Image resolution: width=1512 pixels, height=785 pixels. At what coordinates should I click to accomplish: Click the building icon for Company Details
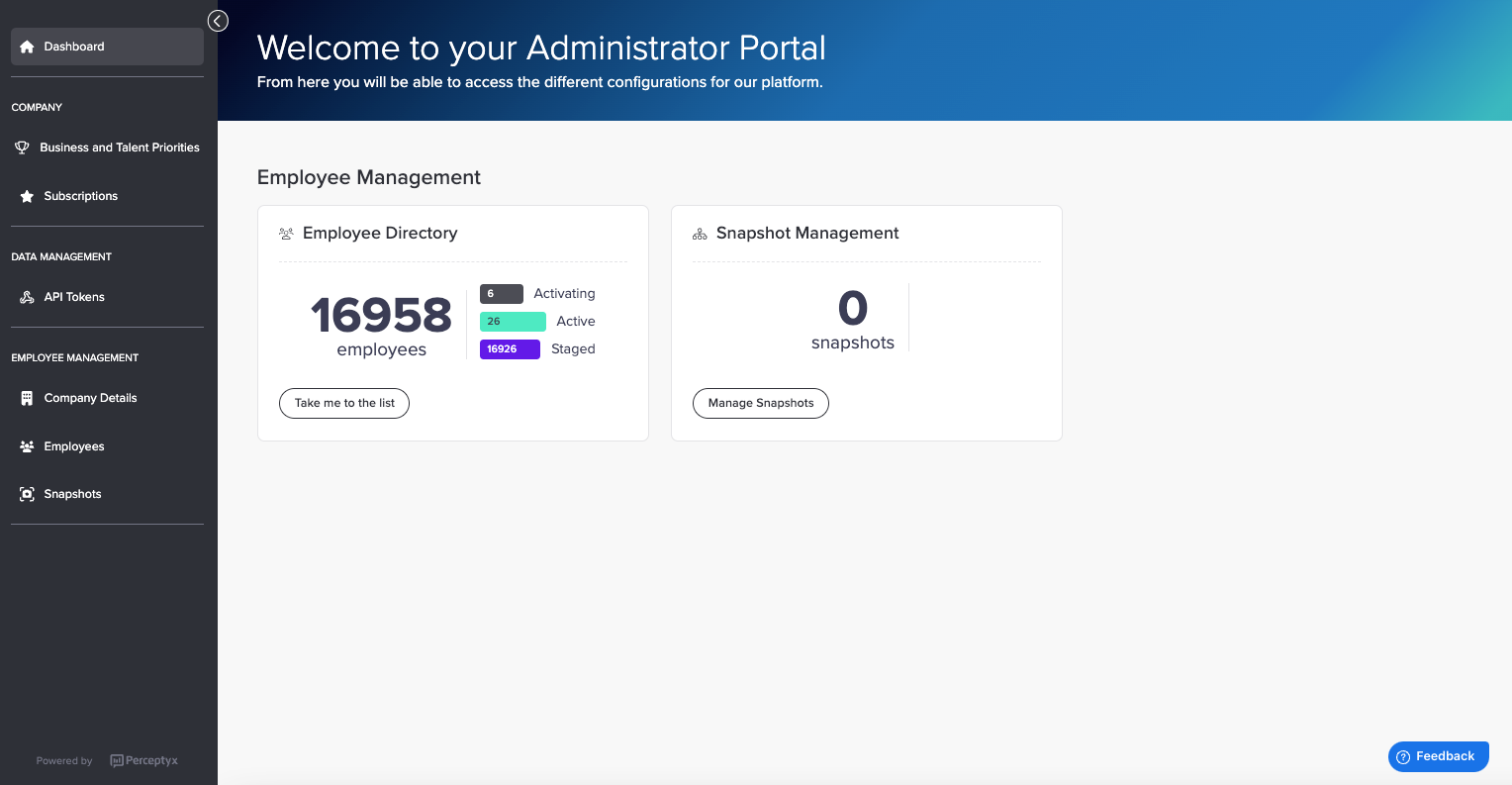(27, 398)
